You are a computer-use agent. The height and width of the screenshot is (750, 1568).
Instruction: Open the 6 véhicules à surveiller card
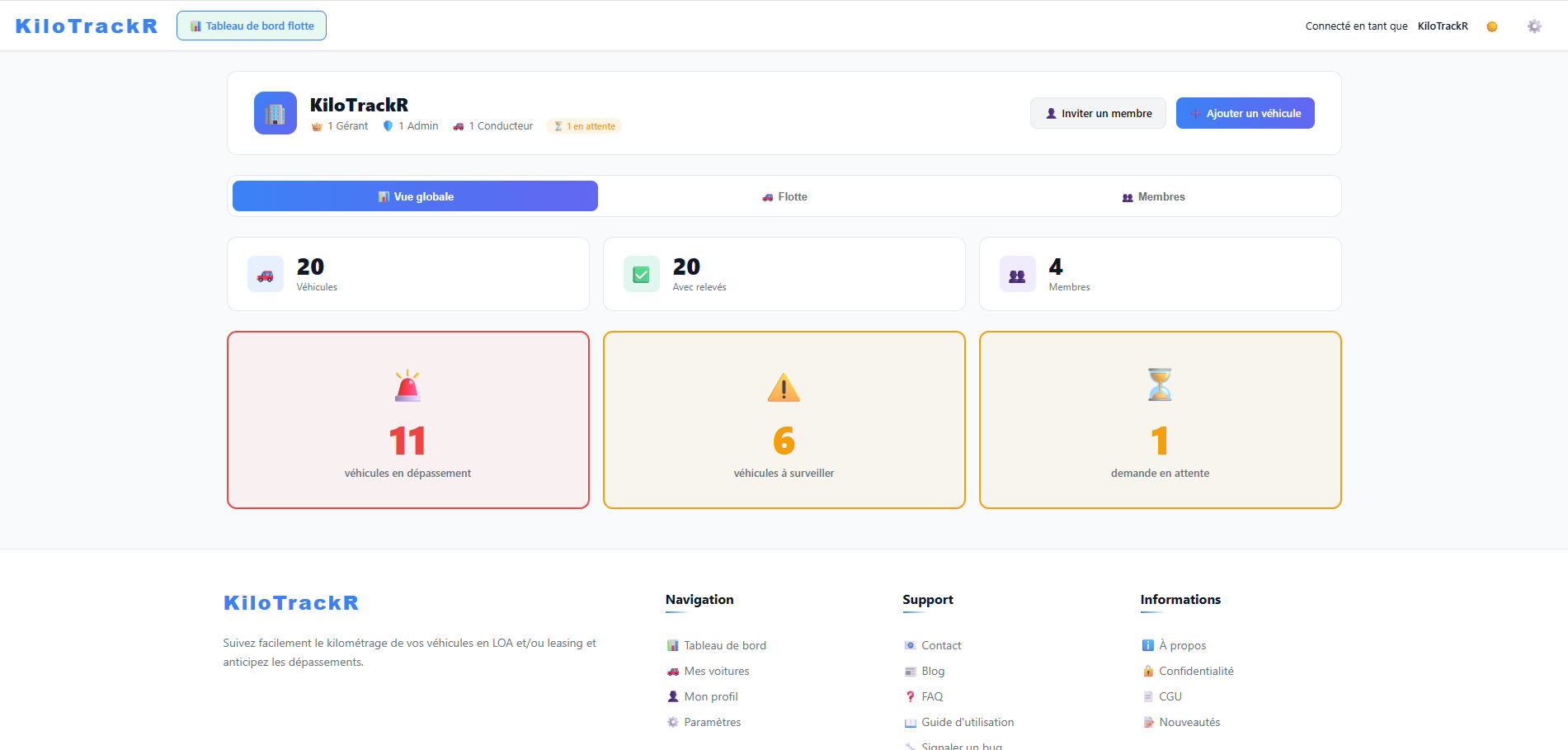(784, 420)
